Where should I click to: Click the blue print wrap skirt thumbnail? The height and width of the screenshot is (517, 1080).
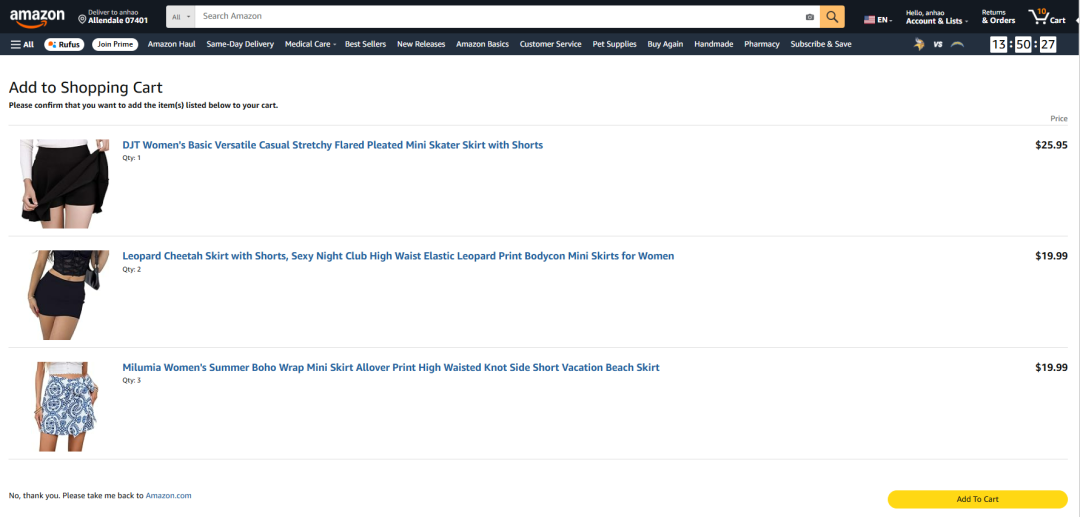tap(65, 406)
